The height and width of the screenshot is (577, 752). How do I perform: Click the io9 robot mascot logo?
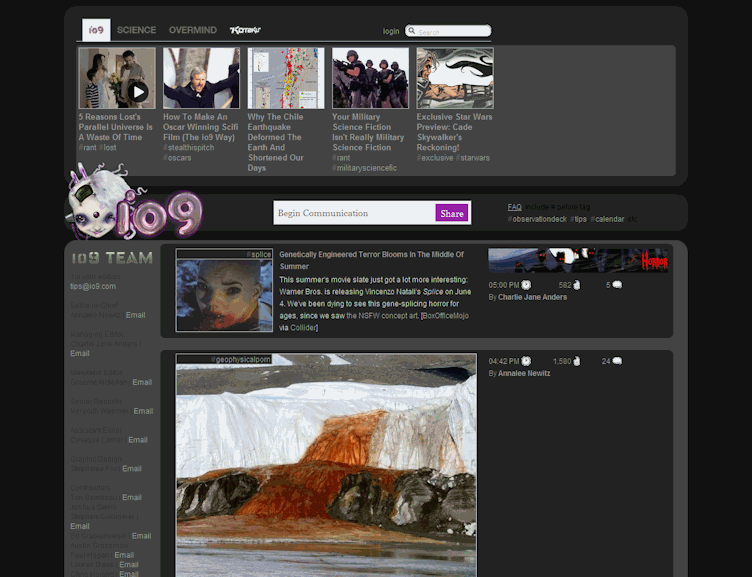click(x=134, y=203)
